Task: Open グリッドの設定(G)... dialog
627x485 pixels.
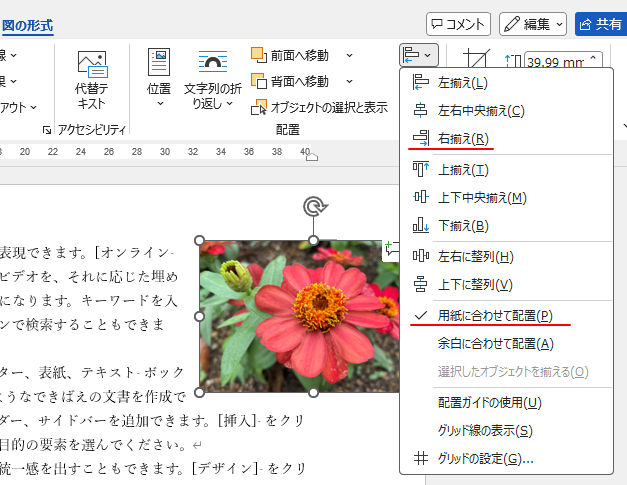Action: click(506, 458)
